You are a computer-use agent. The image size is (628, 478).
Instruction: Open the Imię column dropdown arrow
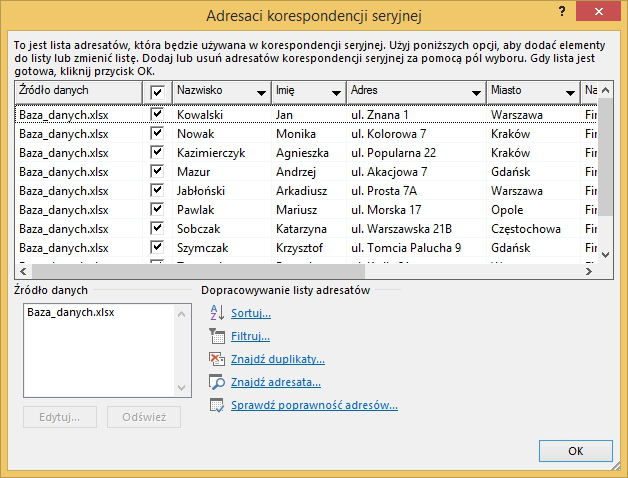[x=336, y=93]
